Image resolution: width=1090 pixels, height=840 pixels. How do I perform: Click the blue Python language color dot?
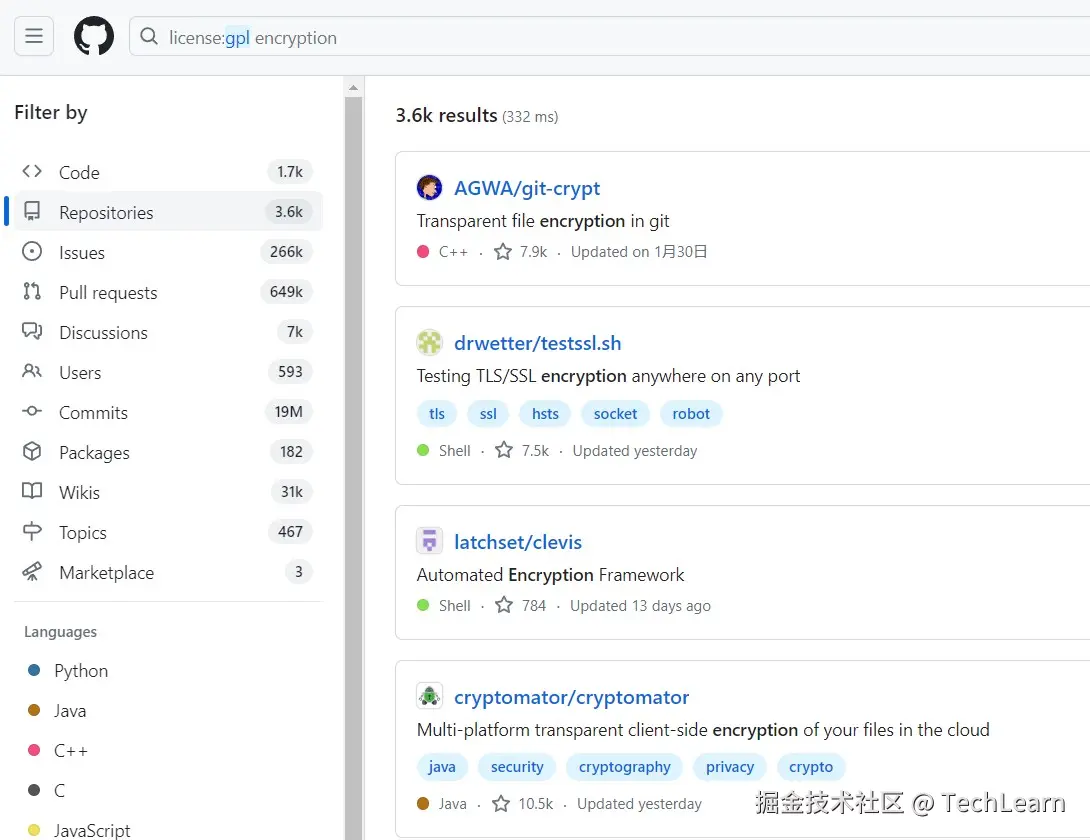click(x=33, y=670)
